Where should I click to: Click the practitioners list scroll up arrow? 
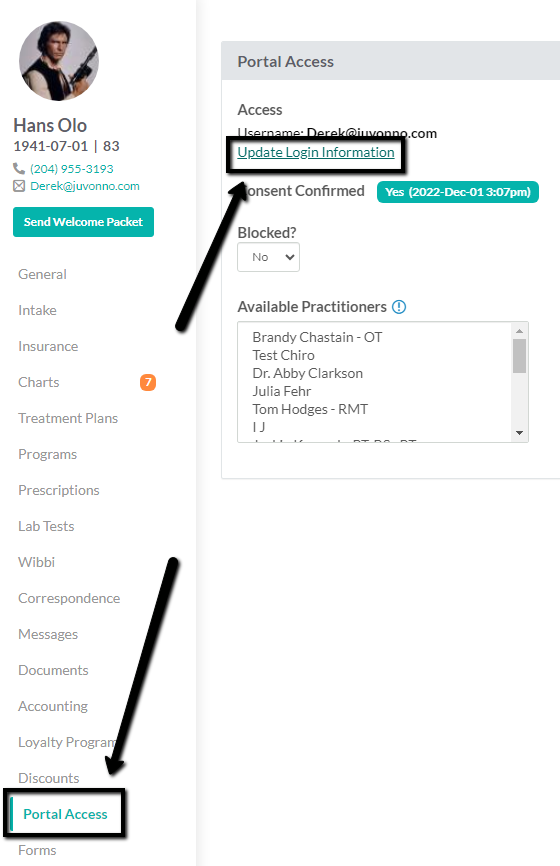[x=519, y=331]
